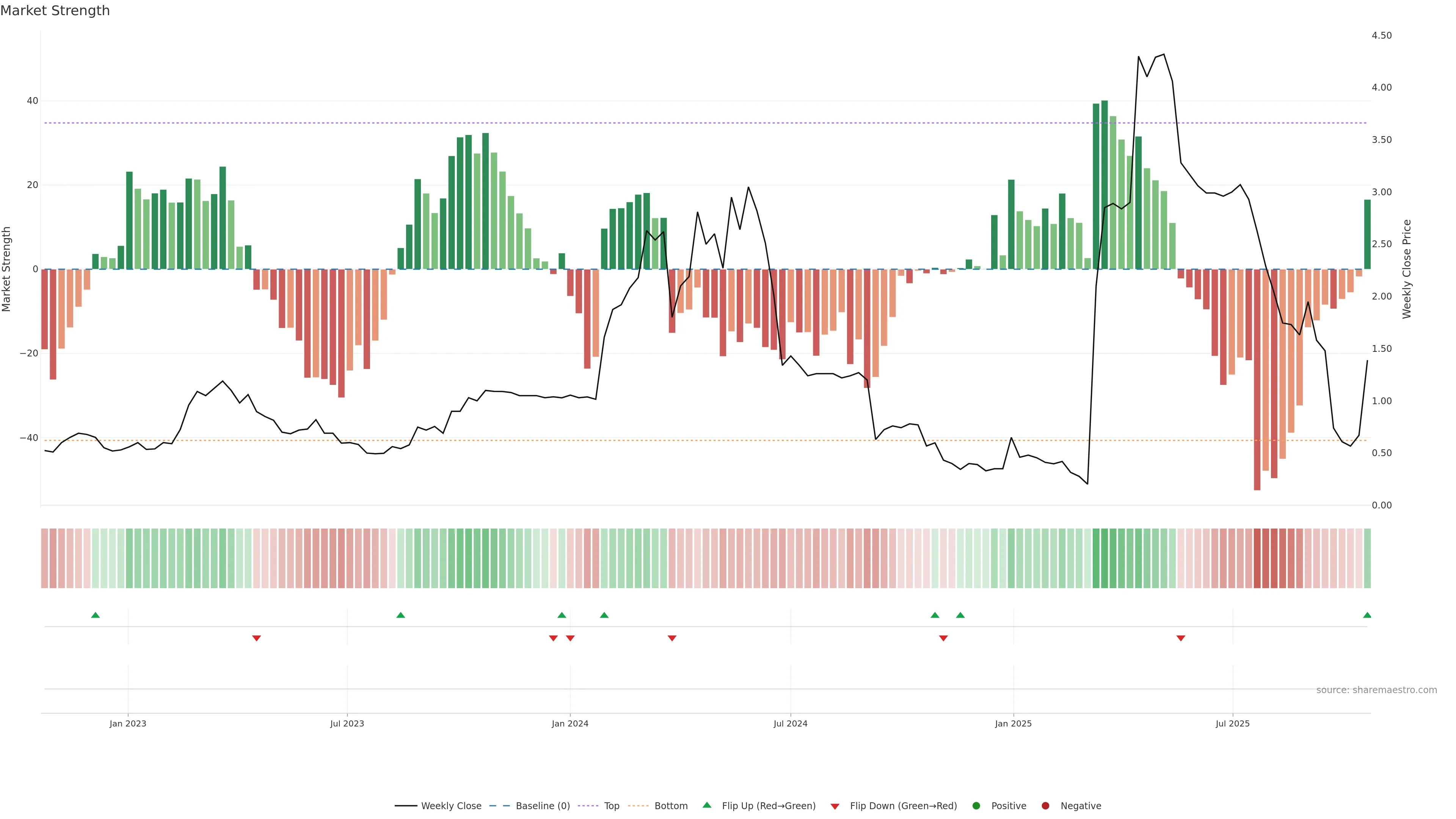
Task: Click the Market Strength chart title
Action: click(55, 11)
